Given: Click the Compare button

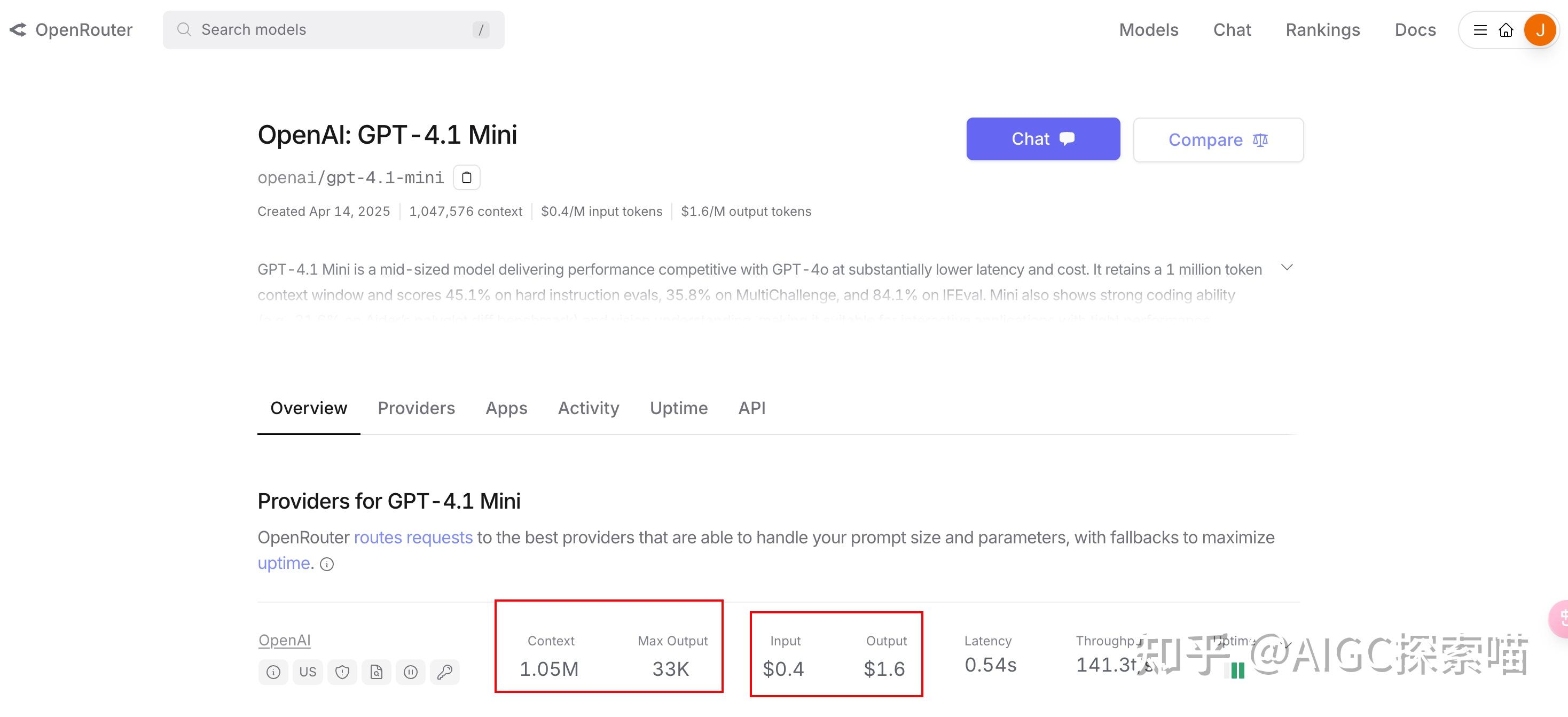Looking at the screenshot, I should coord(1218,139).
